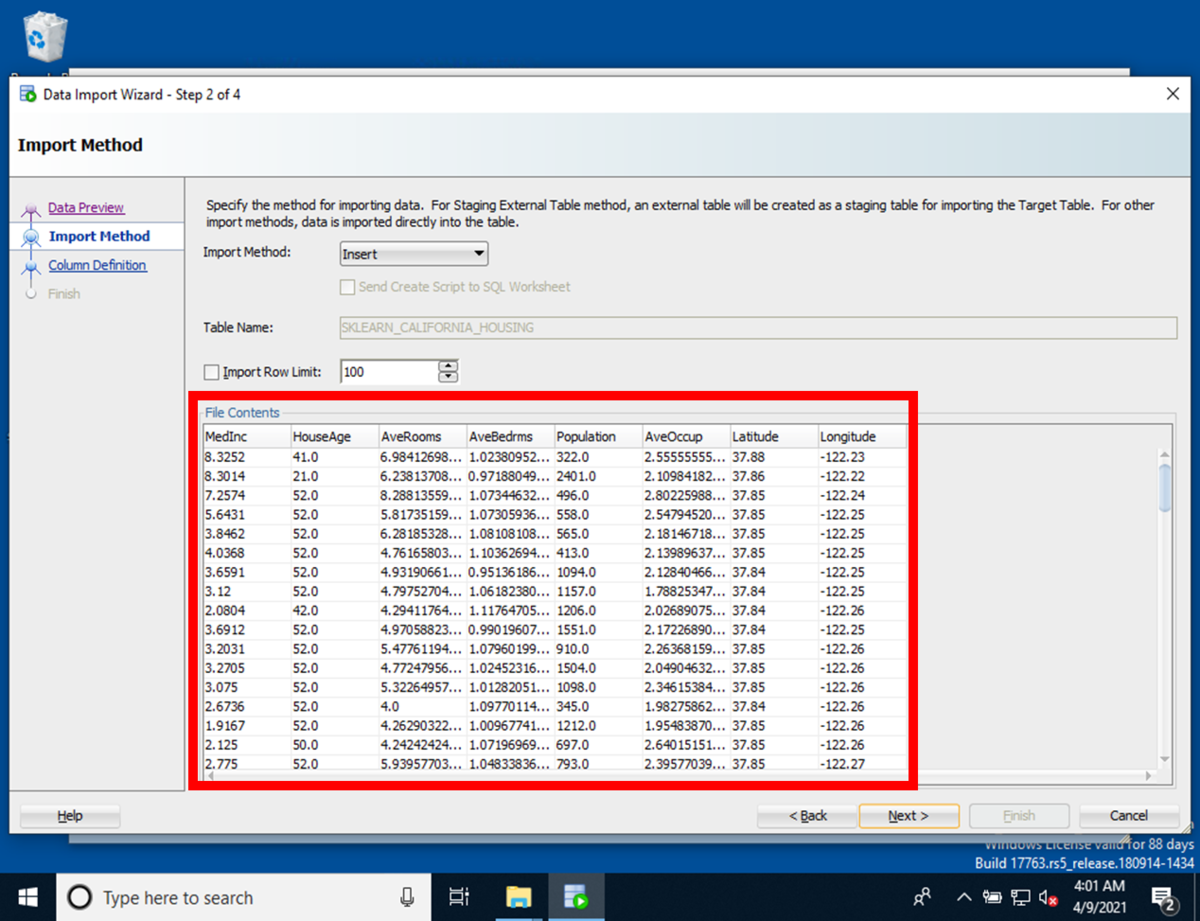Open the Recycle Bin desktop icon
Image resolution: width=1200 pixels, height=921 pixels.
pos(46,38)
